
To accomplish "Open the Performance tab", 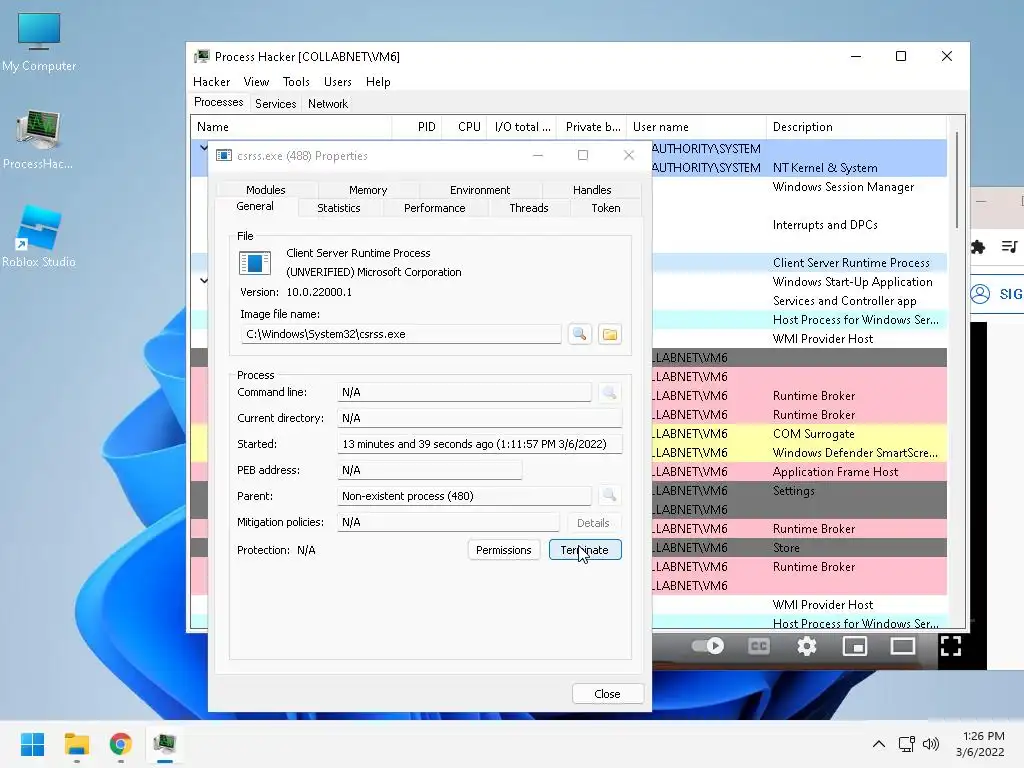I will pyautogui.click(x=435, y=208).
